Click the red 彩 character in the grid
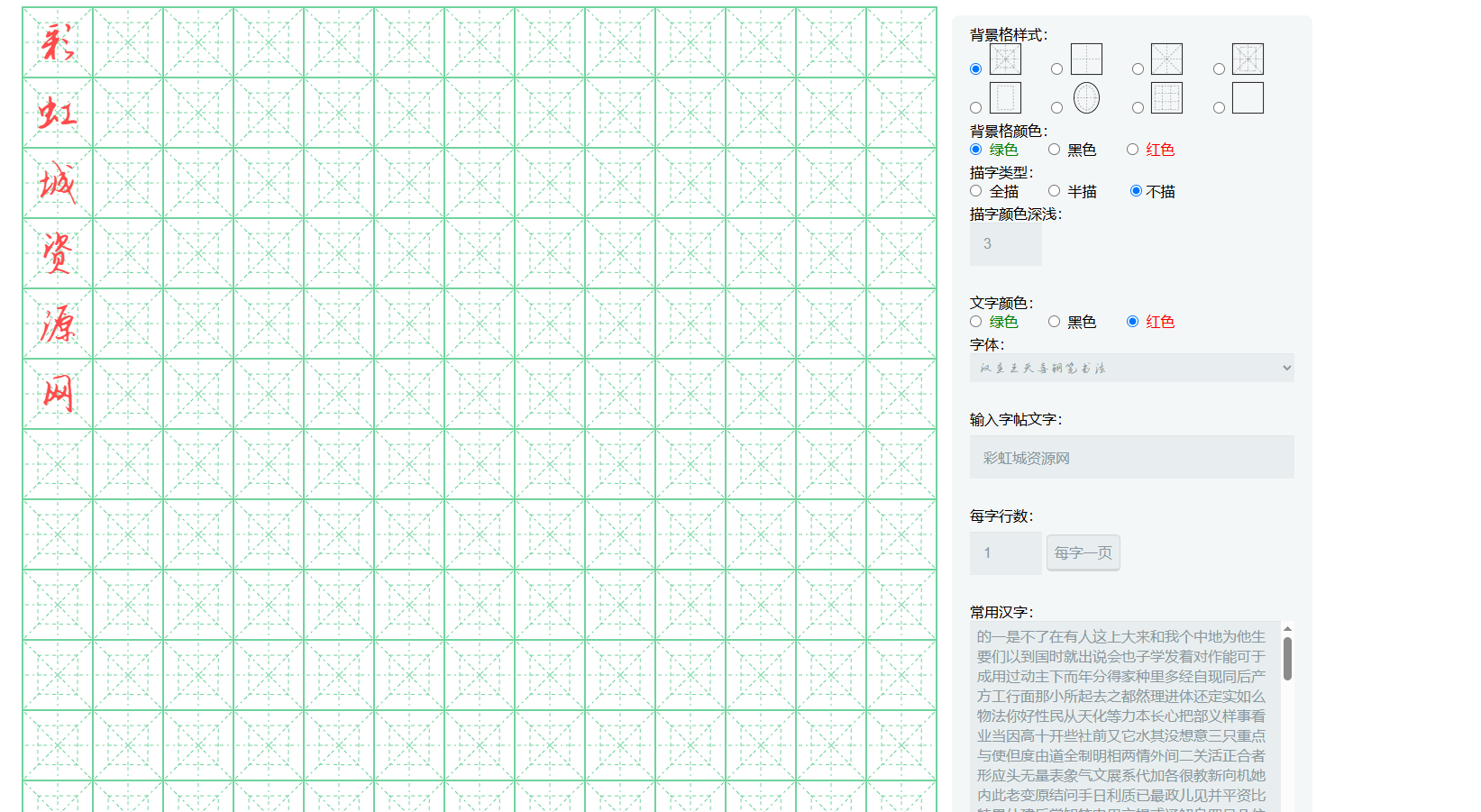The width and height of the screenshot is (1481, 812). 58,42
